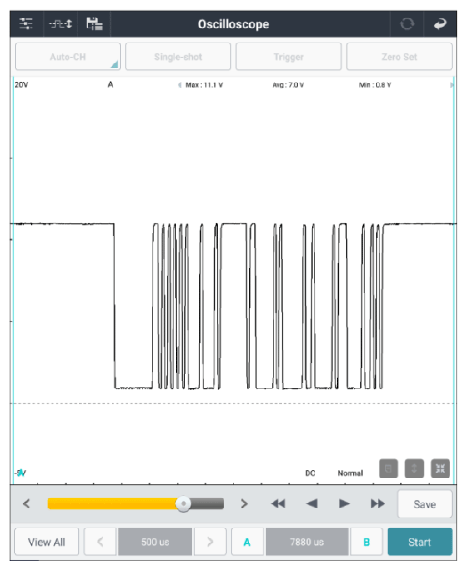This screenshot has height=570, width=467.
Task: Open the Trigger option
Action: (x=289, y=56)
